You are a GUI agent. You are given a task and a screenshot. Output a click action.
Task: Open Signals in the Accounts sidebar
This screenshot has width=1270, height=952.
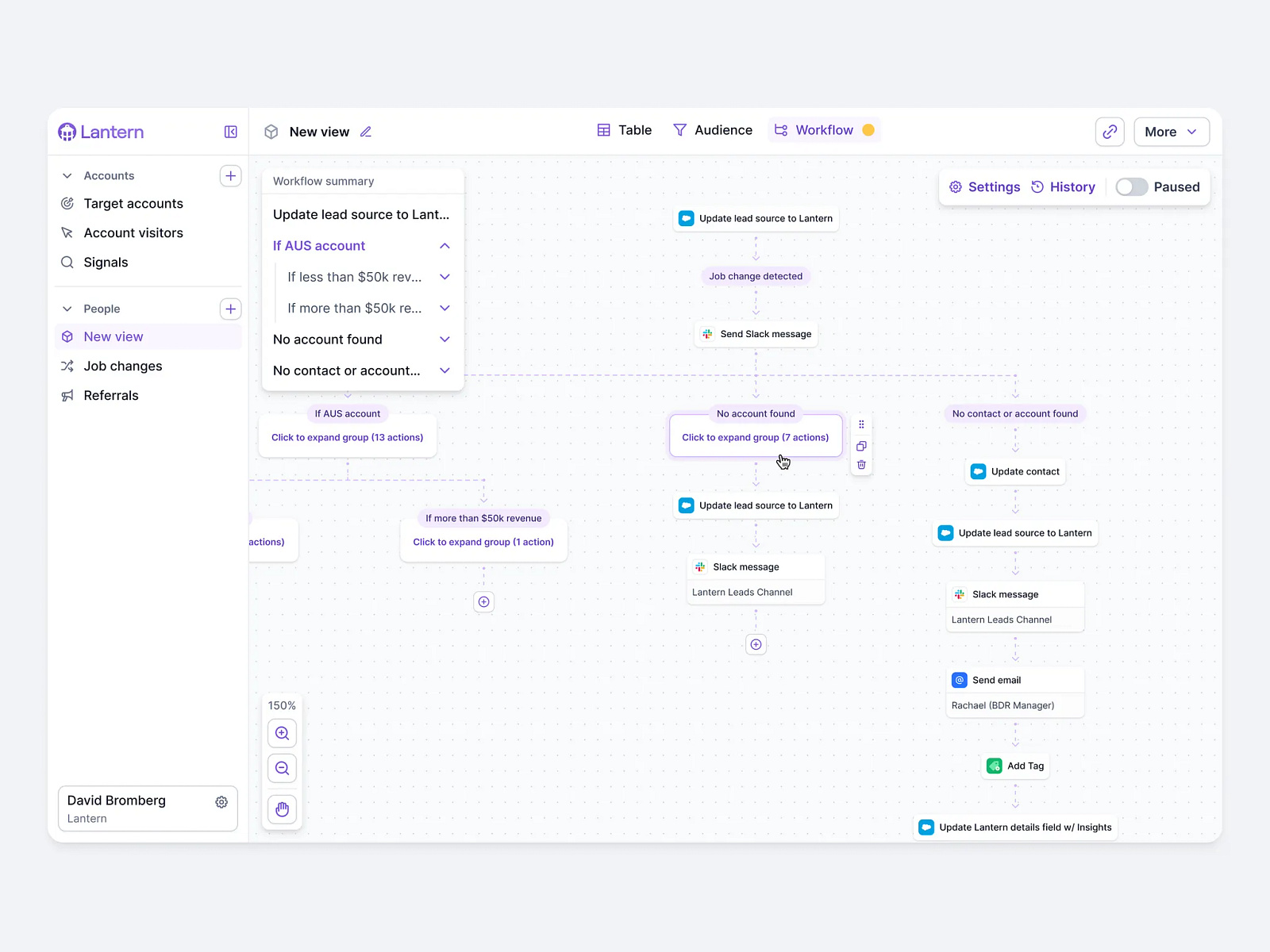point(105,262)
